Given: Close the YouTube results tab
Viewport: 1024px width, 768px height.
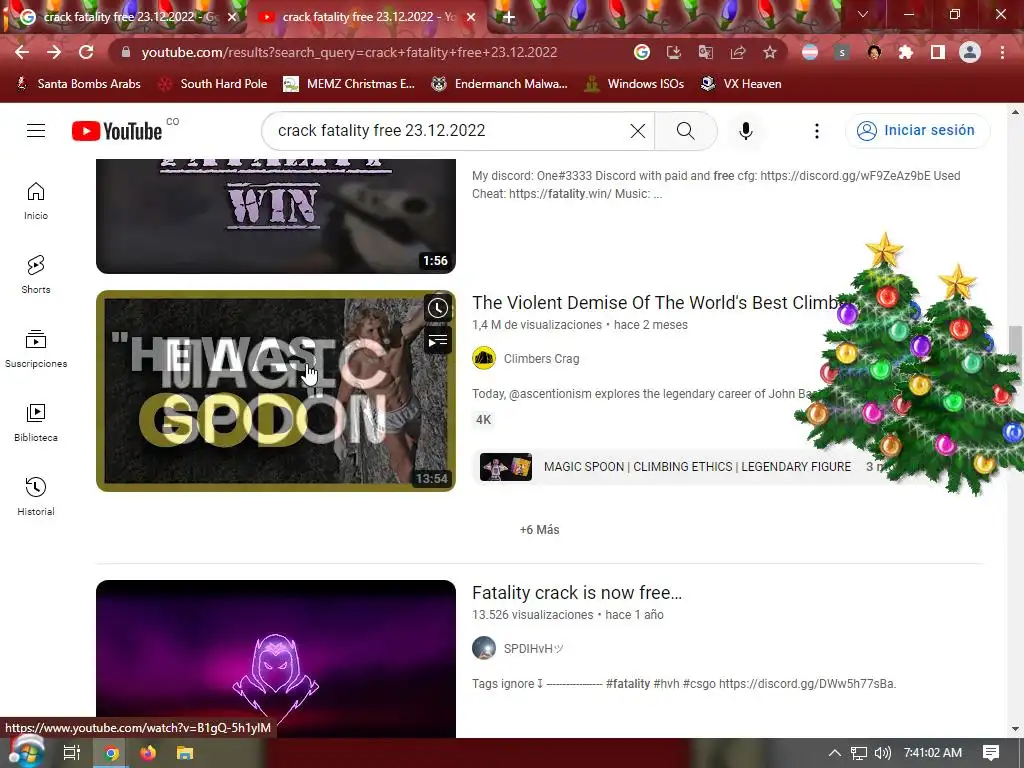Looking at the screenshot, I should [471, 17].
